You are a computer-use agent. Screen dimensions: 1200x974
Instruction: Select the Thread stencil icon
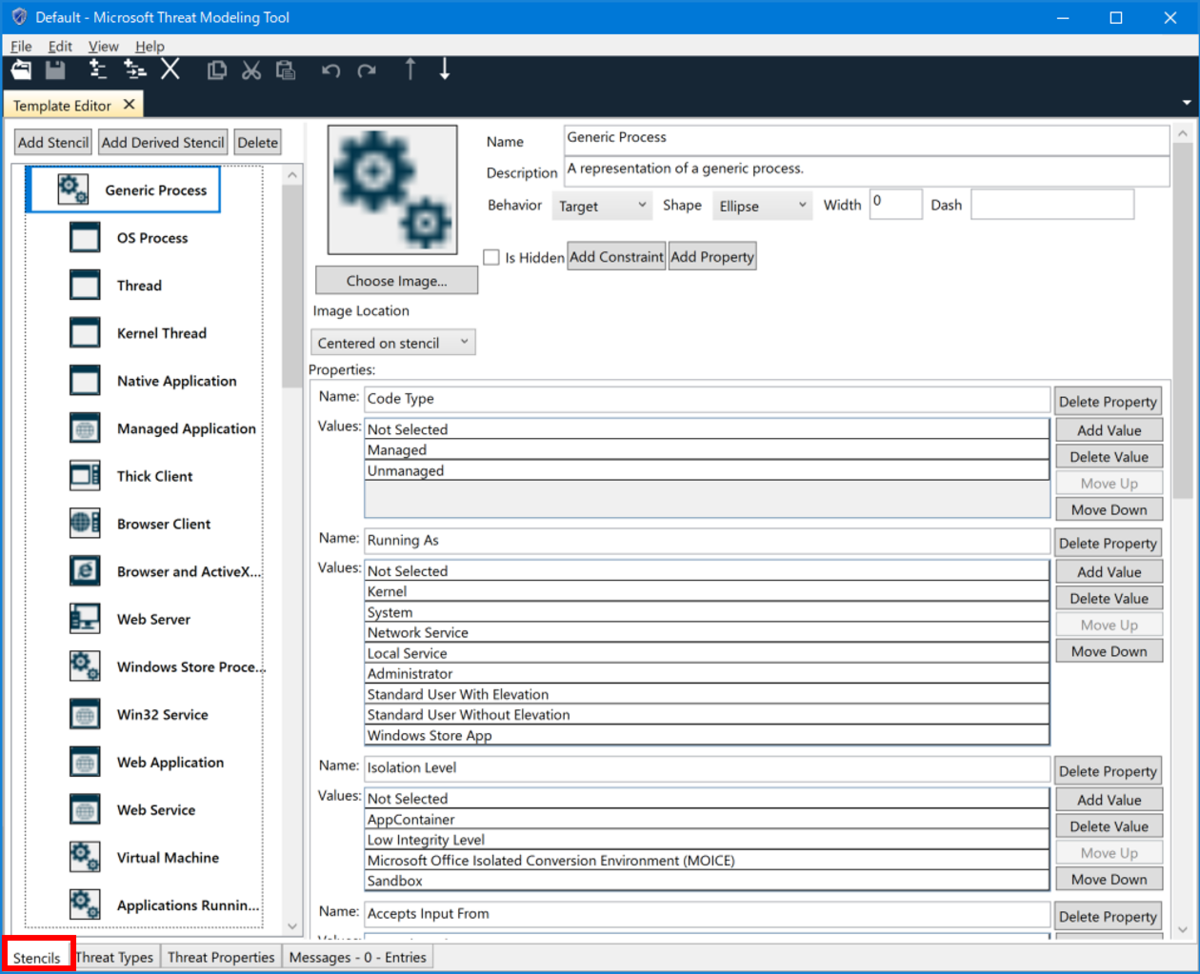click(x=85, y=285)
